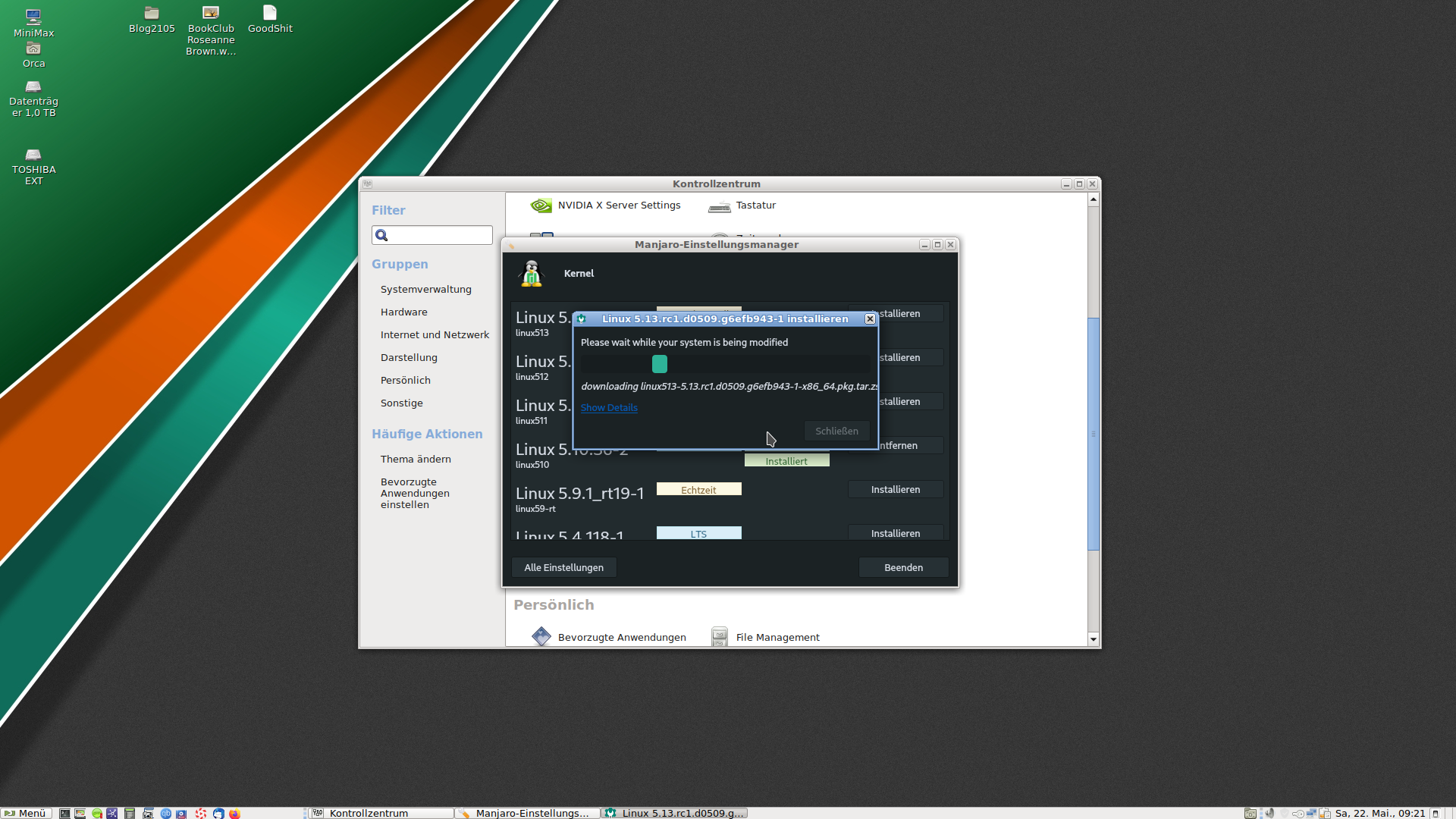Click the key tray icon
The height and width of the screenshot is (819, 1456).
(x=1298, y=814)
